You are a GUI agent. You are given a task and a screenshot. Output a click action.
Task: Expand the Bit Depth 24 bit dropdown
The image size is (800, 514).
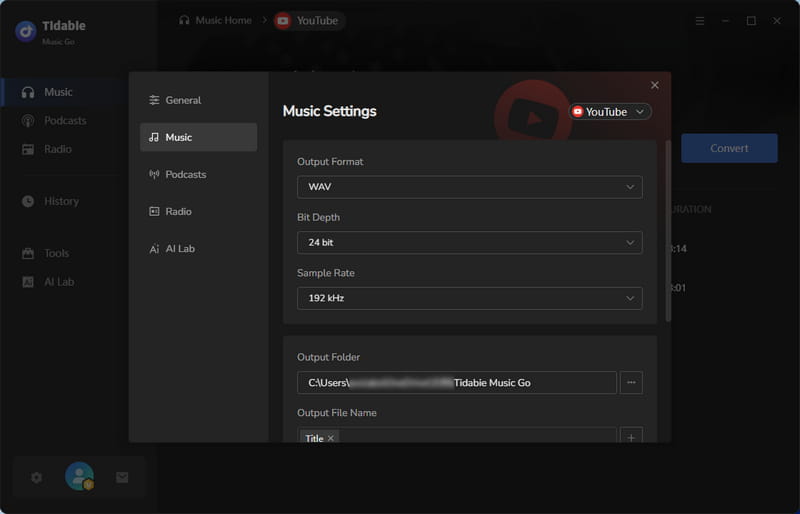(469, 242)
